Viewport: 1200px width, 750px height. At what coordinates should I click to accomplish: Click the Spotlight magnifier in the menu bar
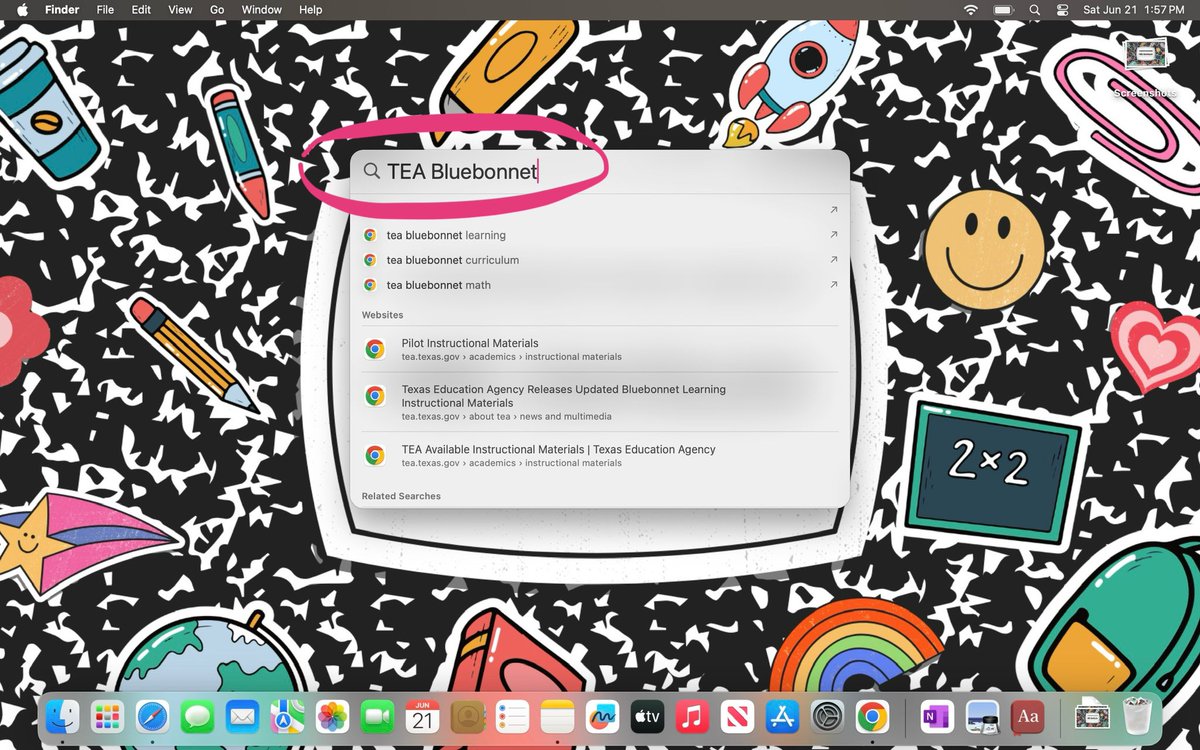1035,9
